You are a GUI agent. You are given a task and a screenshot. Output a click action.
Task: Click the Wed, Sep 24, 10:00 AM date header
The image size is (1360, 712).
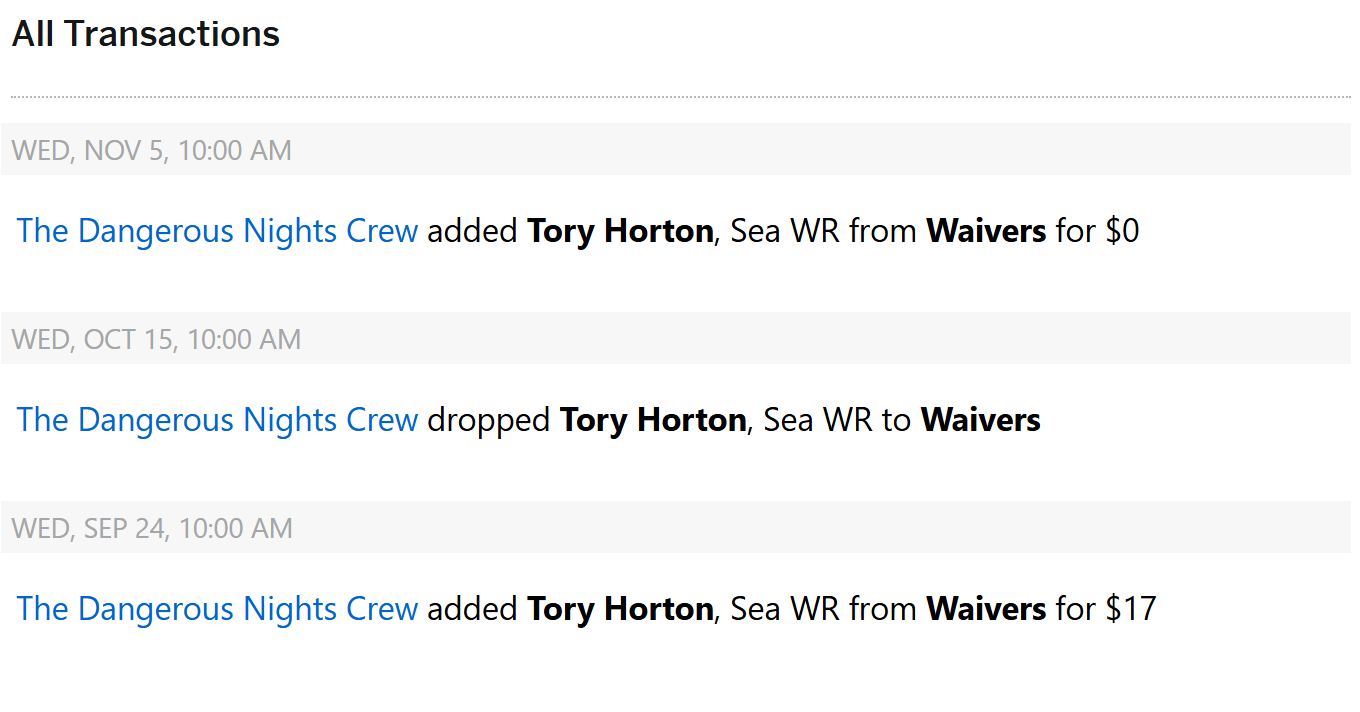pyautogui.click(x=152, y=529)
